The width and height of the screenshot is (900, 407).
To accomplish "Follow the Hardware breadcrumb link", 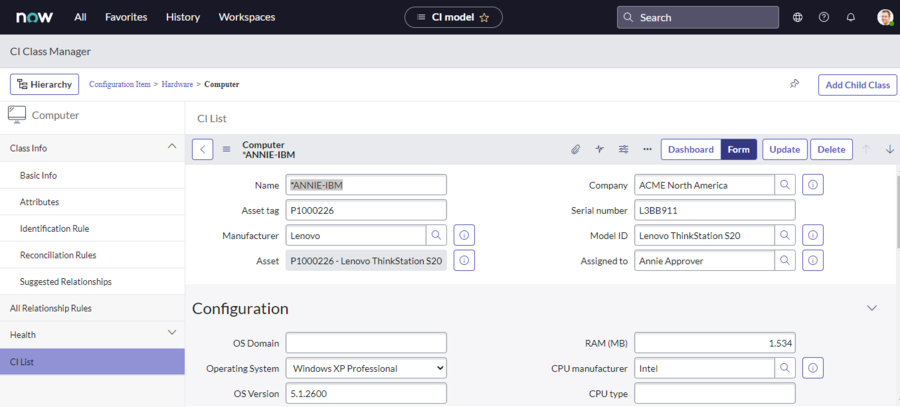I will point(177,84).
